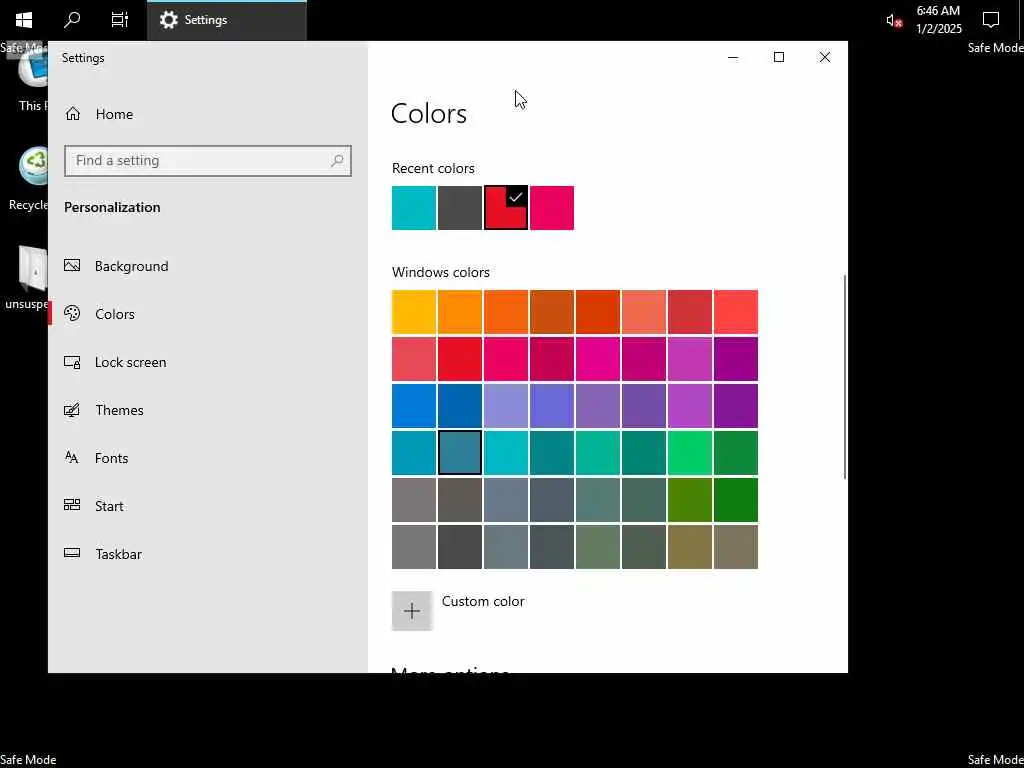Image resolution: width=1024 pixels, height=768 pixels.
Task: Open the Windows Start menu button
Action: click(x=24, y=20)
